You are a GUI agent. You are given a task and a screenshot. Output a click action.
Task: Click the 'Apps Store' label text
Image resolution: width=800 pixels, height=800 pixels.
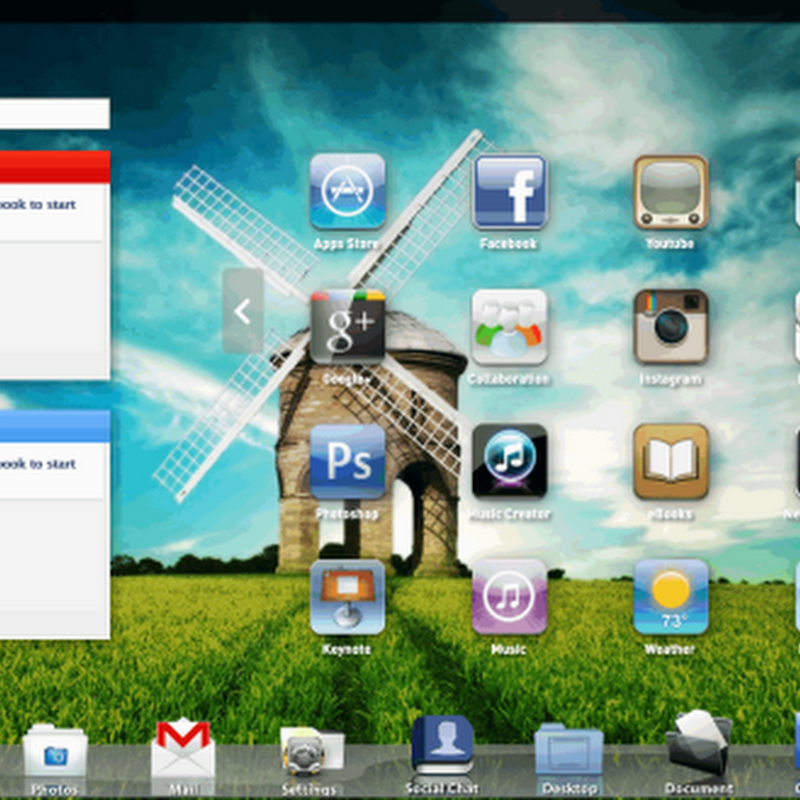coord(347,244)
